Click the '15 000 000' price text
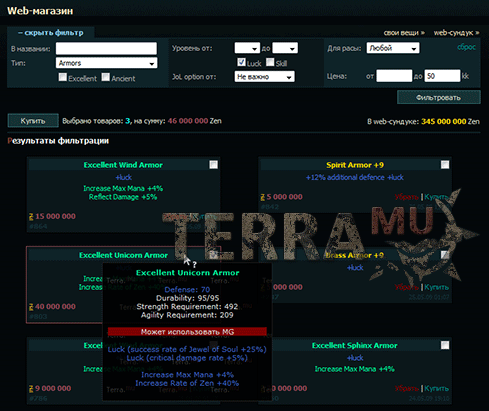489x411 pixels. coord(55,216)
